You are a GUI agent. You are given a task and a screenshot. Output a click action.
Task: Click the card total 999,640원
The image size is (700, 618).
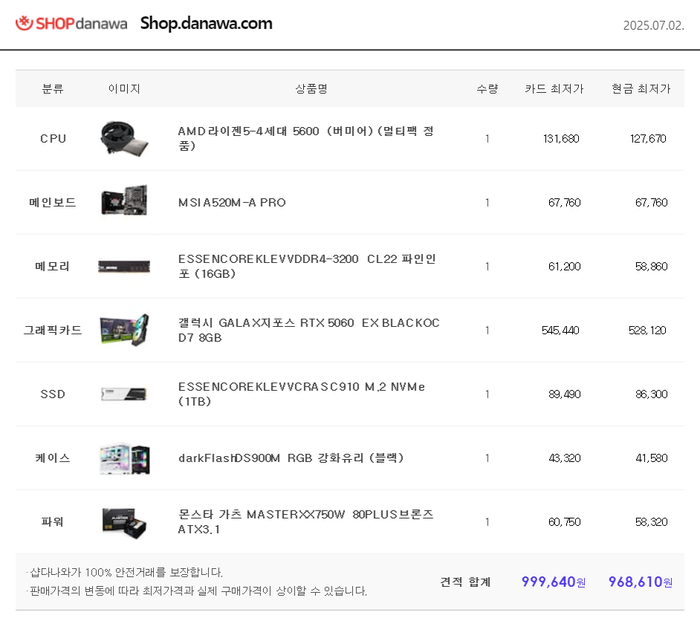pyautogui.click(x=554, y=581)
